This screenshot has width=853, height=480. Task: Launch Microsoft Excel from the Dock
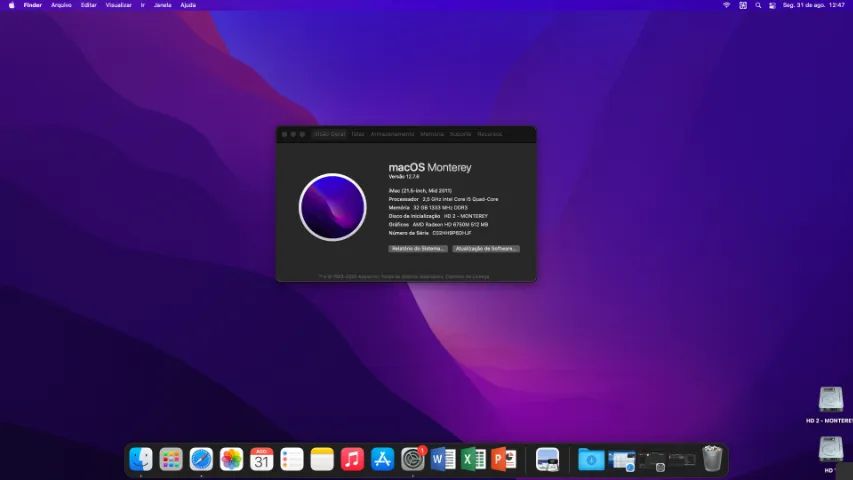click(x=473, y=459)
